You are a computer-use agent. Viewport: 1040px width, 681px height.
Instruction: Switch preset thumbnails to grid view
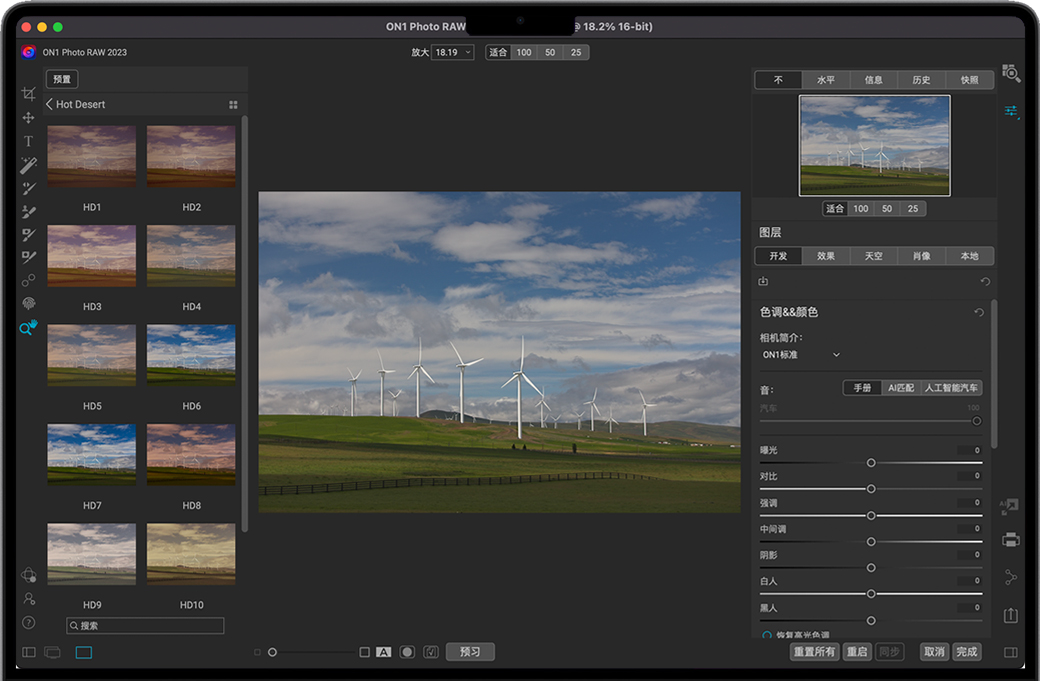pyautogui.click(x=233, y=104)
